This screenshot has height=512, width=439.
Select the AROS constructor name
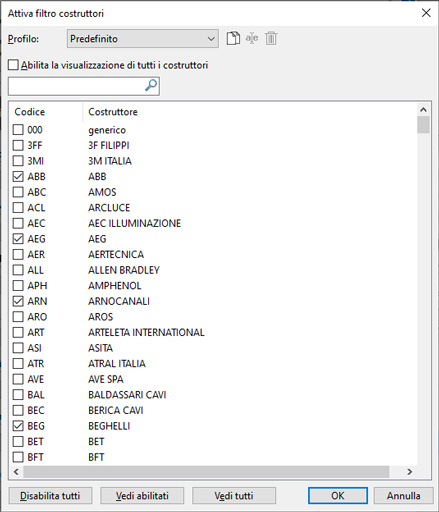[x=100, y=317]
